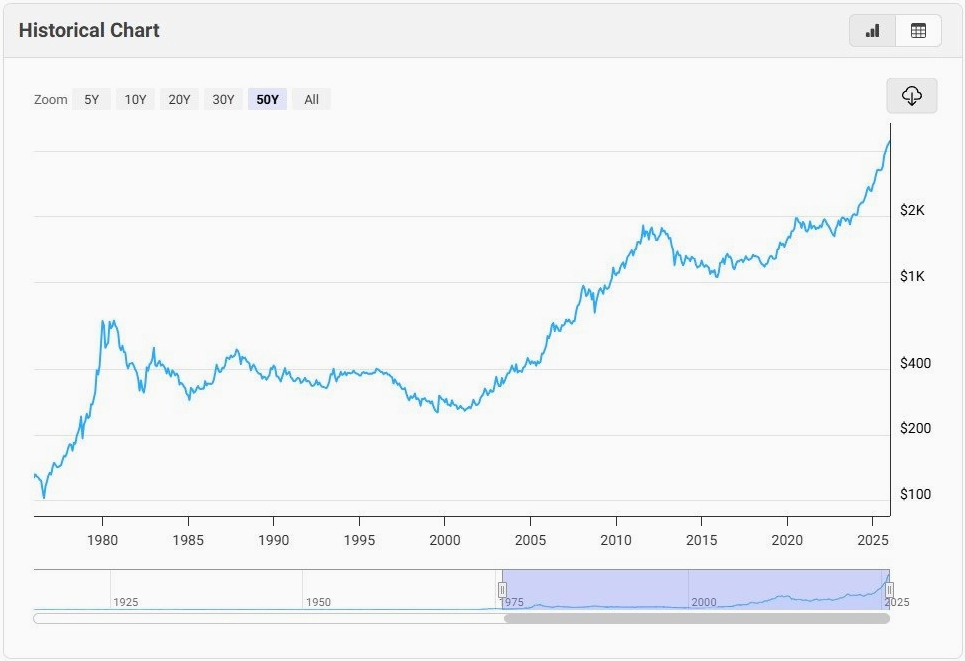
Task: Click the Historical Chart title
Action: (89, 30)
